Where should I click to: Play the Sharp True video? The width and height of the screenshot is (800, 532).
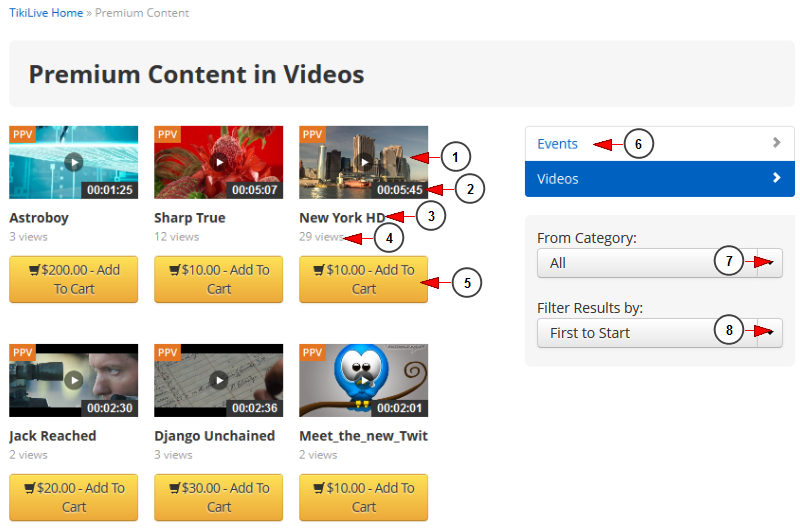click(218, 162)
